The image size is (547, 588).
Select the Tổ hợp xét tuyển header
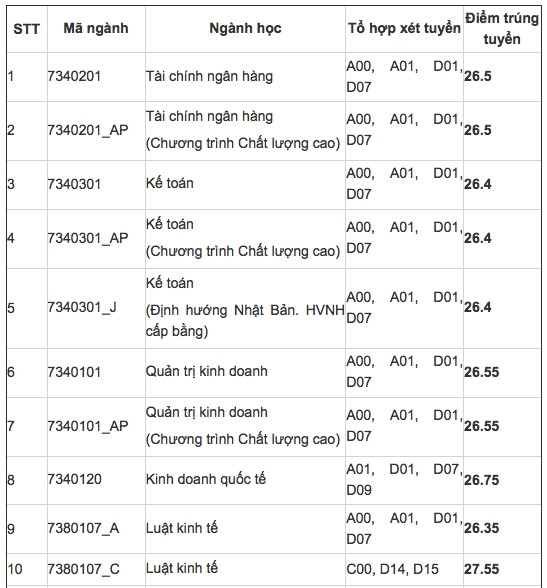click(x=404, y=28)
